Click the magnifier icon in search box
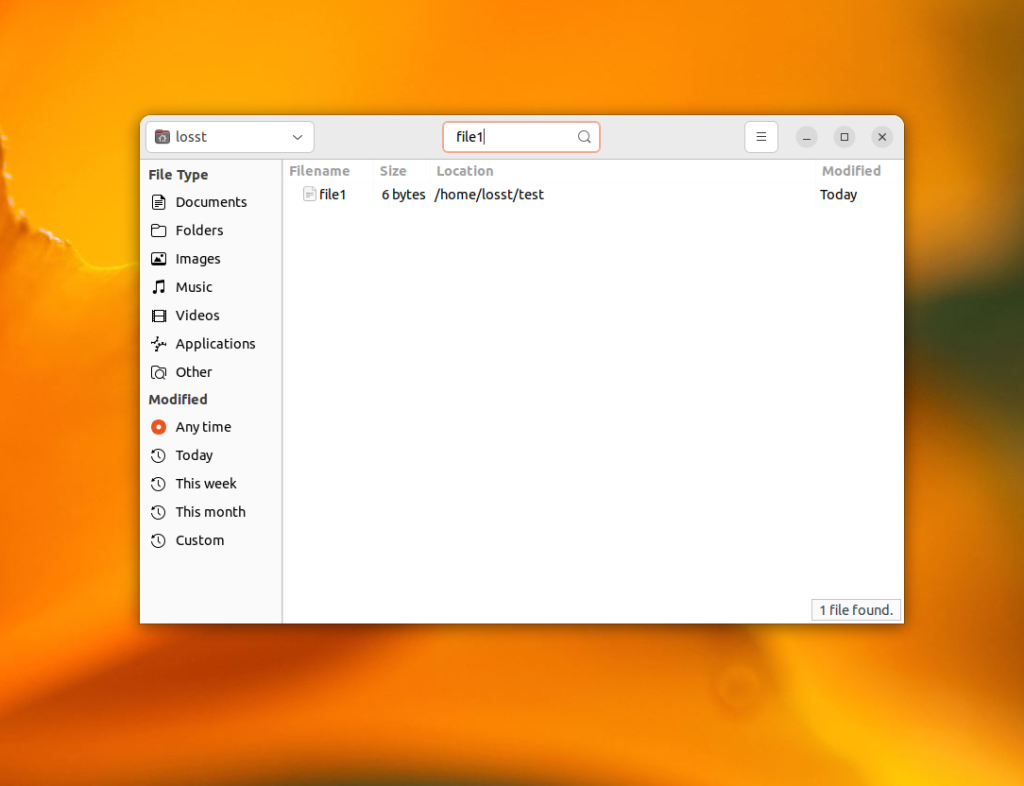Screen dimensions: 1024x786 (x=584, y=137)
